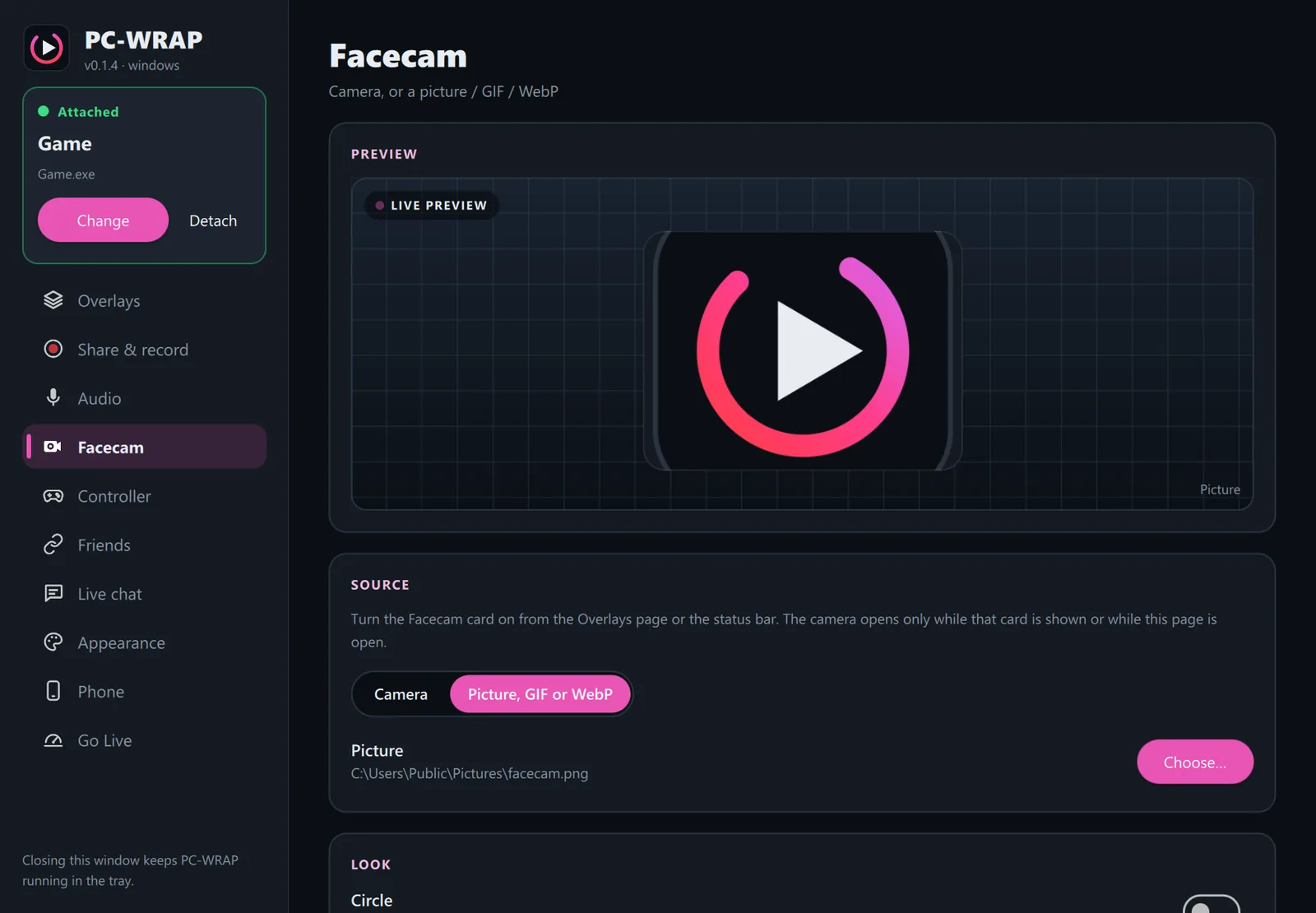Click the Facecam camera icon
The image size is (1316, 913).
tap(53, 447)
